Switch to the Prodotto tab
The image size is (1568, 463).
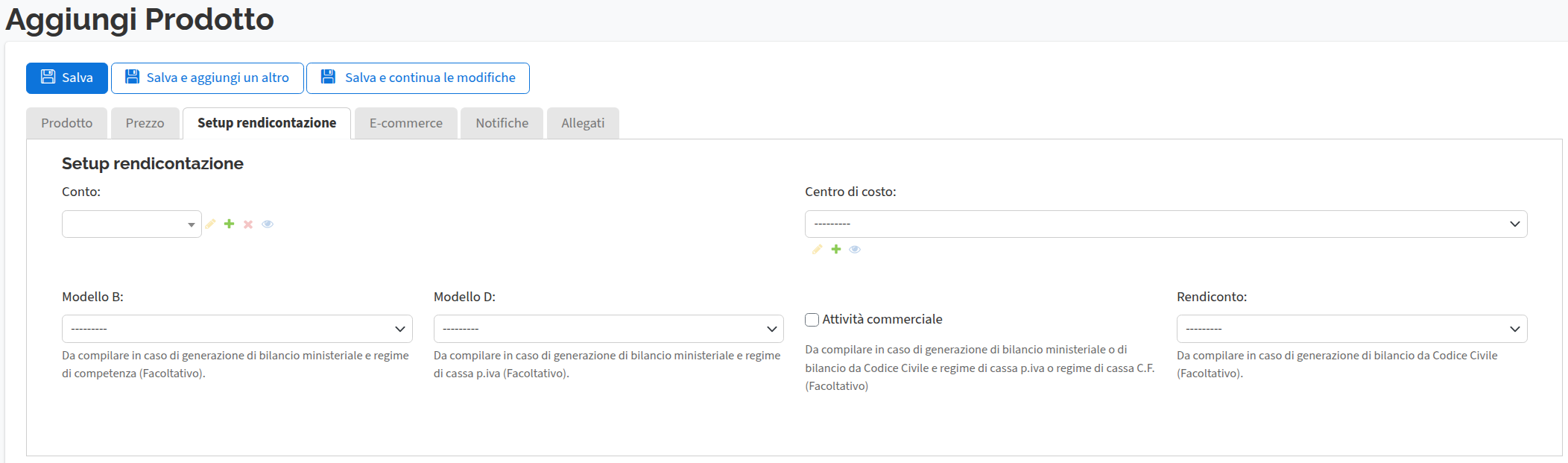pyautogui.click(x=67, y=123)
